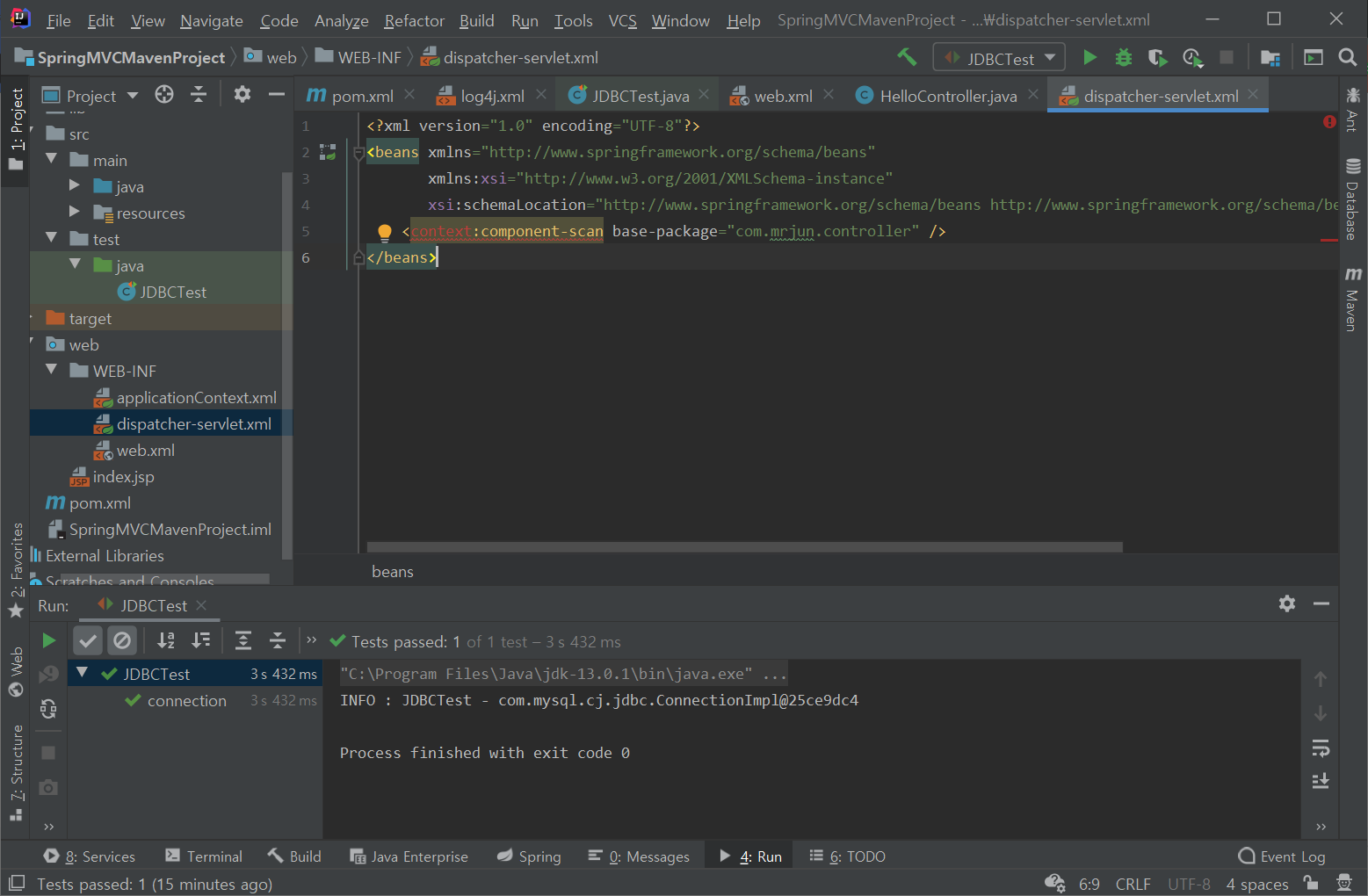Open Terminal tool window
Viewport: 1368px width, 896px height.
click(x=204, y=856)
